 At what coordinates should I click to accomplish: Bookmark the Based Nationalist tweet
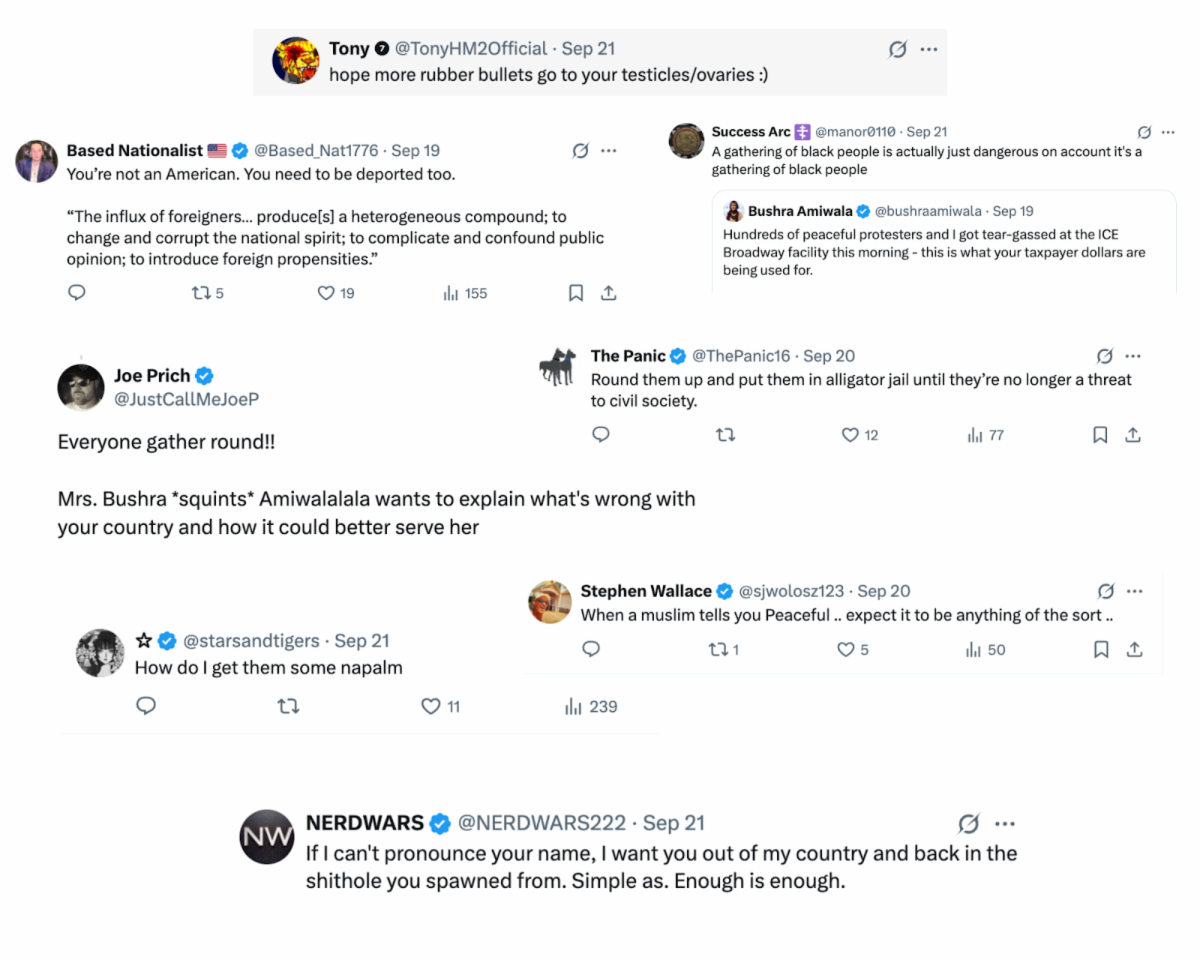[576, 293]
